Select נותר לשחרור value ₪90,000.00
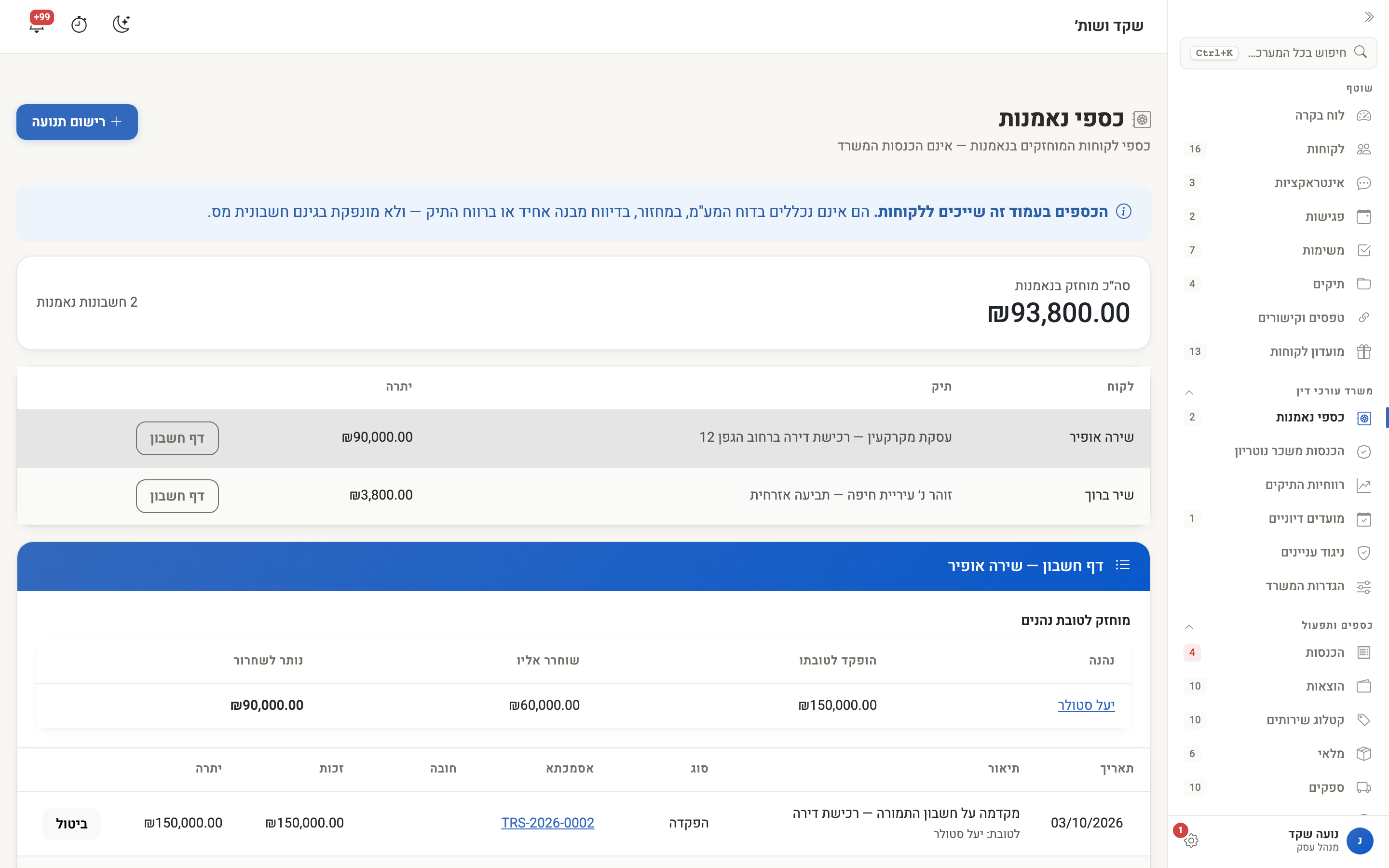This screenshot has height=868, width=1389. [x=267, y=705]
